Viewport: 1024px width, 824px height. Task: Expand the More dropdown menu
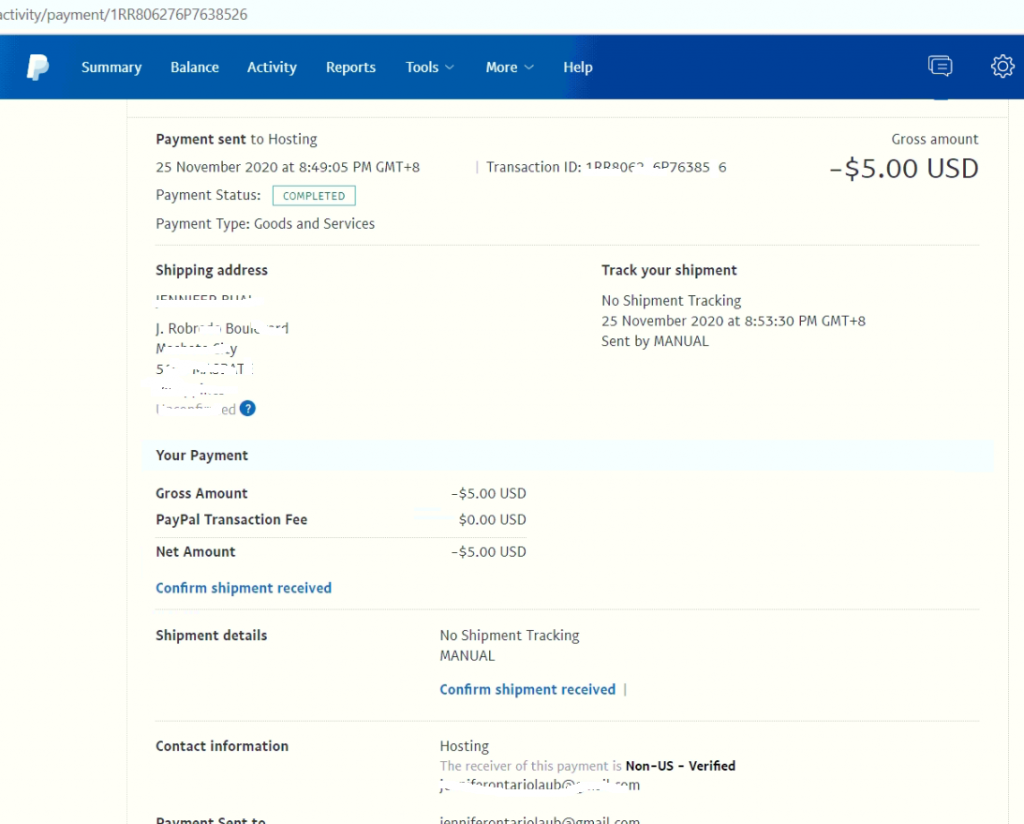tap(509, 67)
